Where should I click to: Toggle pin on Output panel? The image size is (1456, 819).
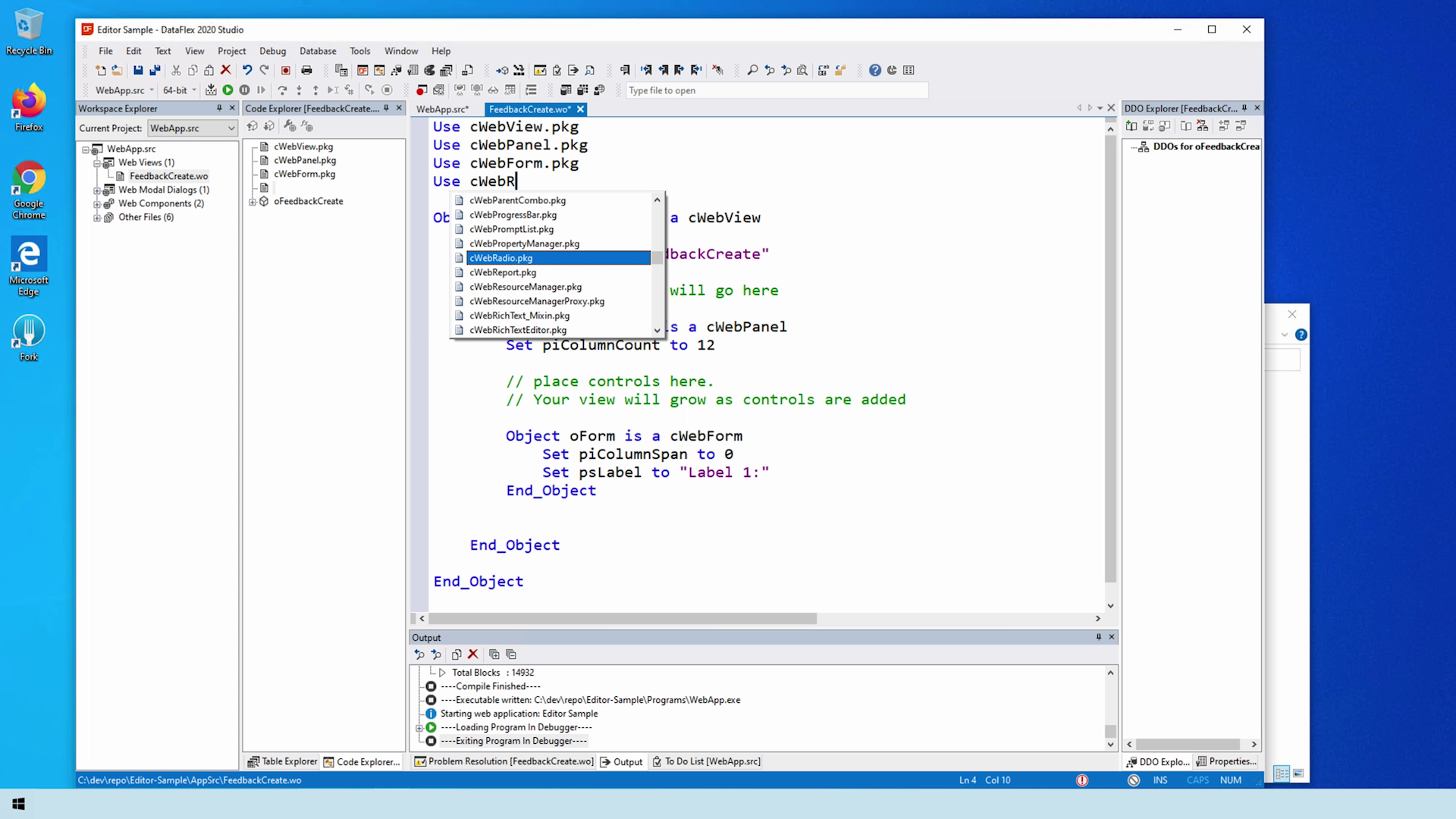point(1098,637)
